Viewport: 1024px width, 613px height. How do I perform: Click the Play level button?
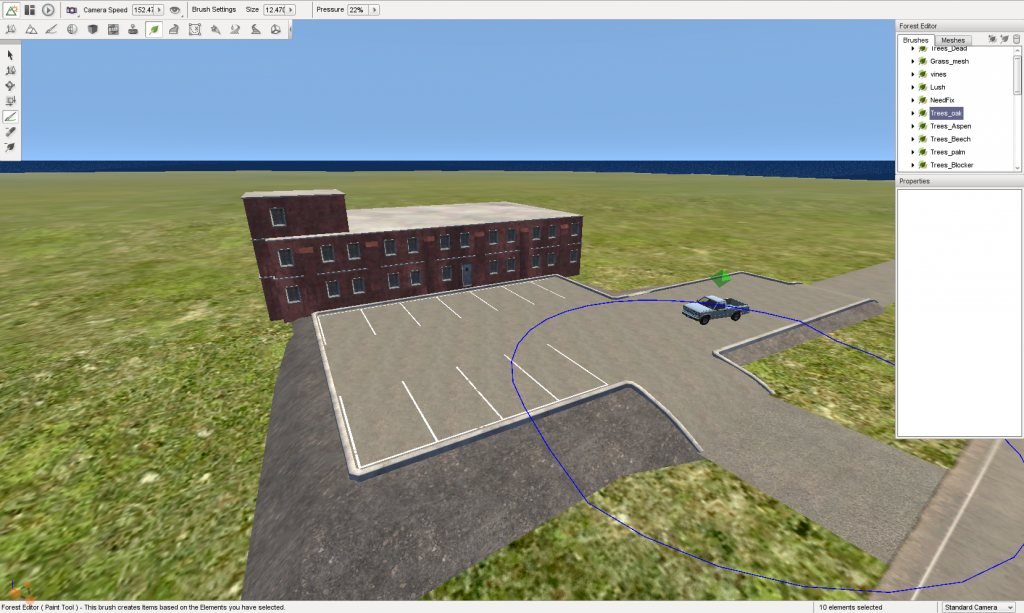click(48, 10)
